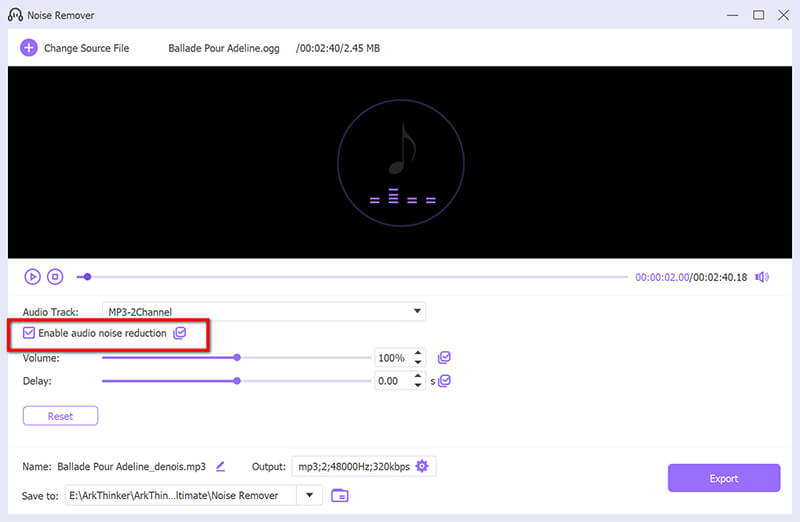Image resolution: width=800 pixels, height=522 pixels.
Task: Click the Ballade Pour Adeline.ogg filename
Action: [224, 48]
